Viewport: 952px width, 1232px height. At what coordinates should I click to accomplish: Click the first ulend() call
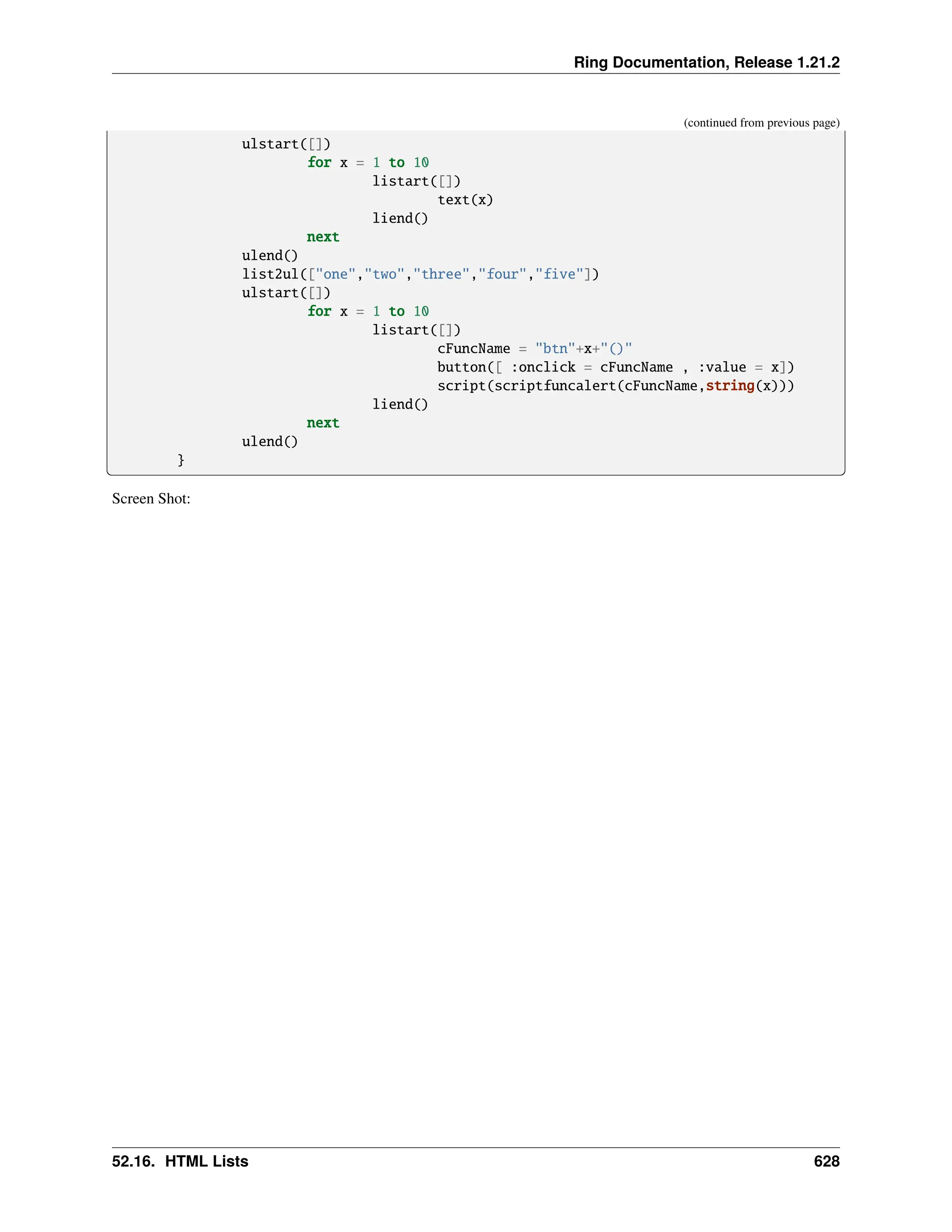pyautogui.click(x=270, y=256)
